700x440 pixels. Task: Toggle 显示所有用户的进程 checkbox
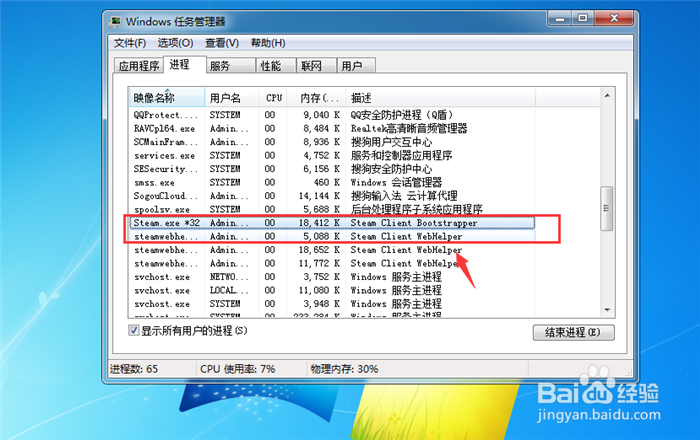(133, 330)
